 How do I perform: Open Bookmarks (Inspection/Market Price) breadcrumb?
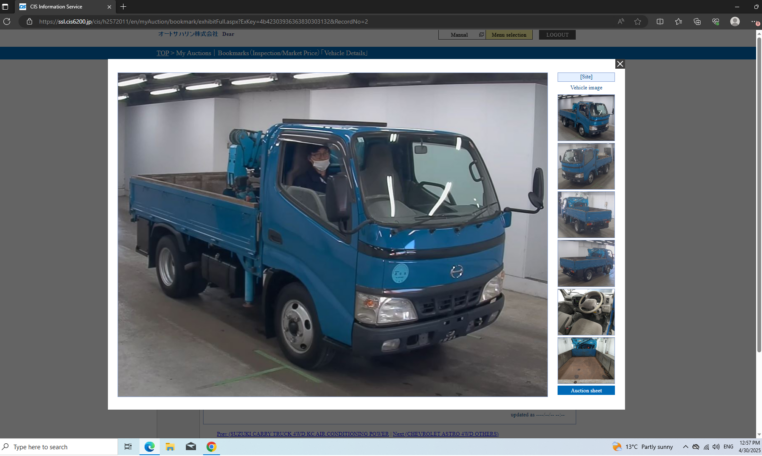click(268, 53)
